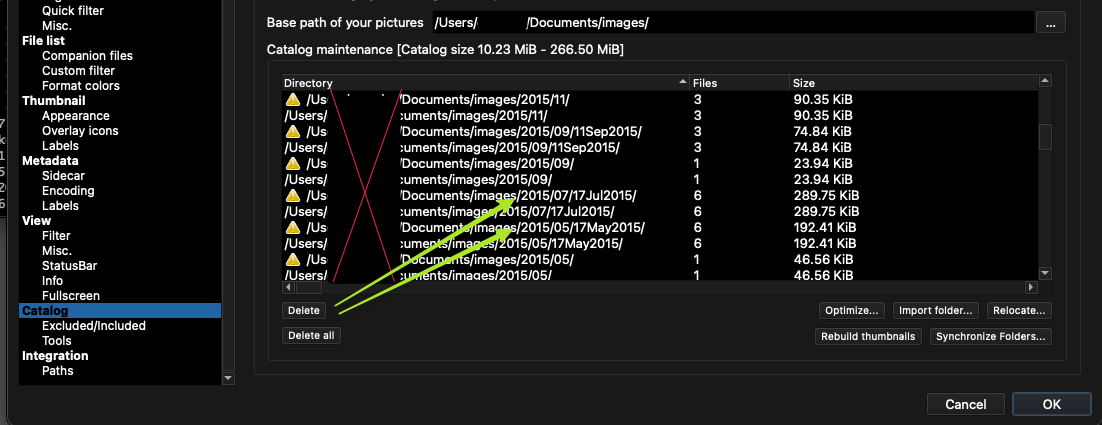This screenshot has width=1102, height=425.
Task: Confirm settings with OK
Action: point(1051,404)
